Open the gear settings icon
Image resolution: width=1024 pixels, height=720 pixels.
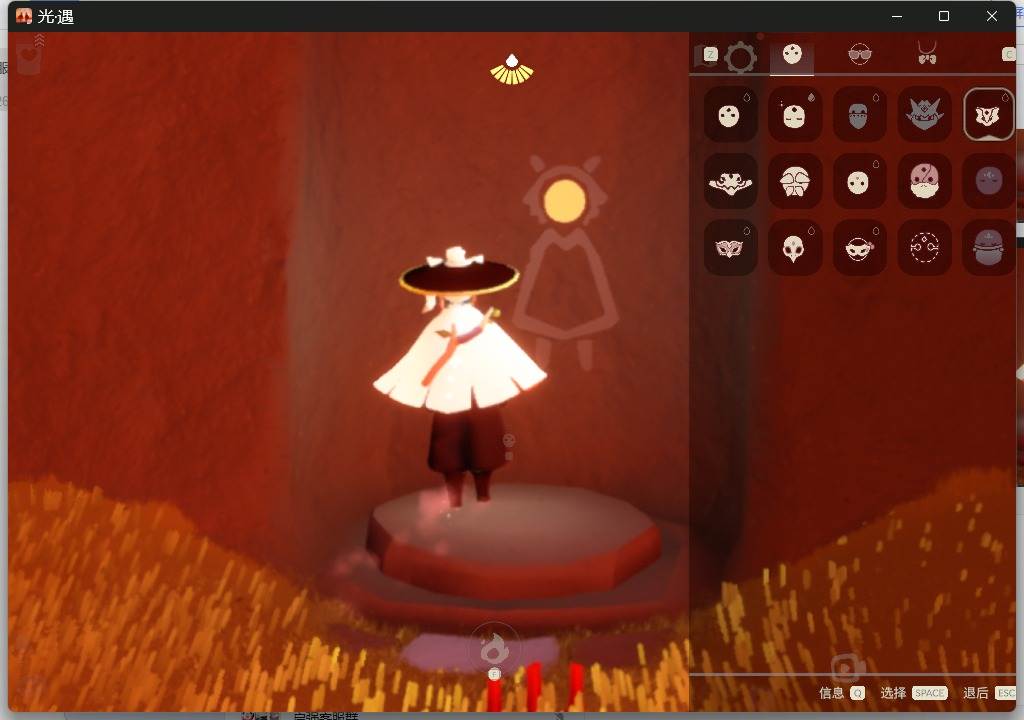point(741,57)
